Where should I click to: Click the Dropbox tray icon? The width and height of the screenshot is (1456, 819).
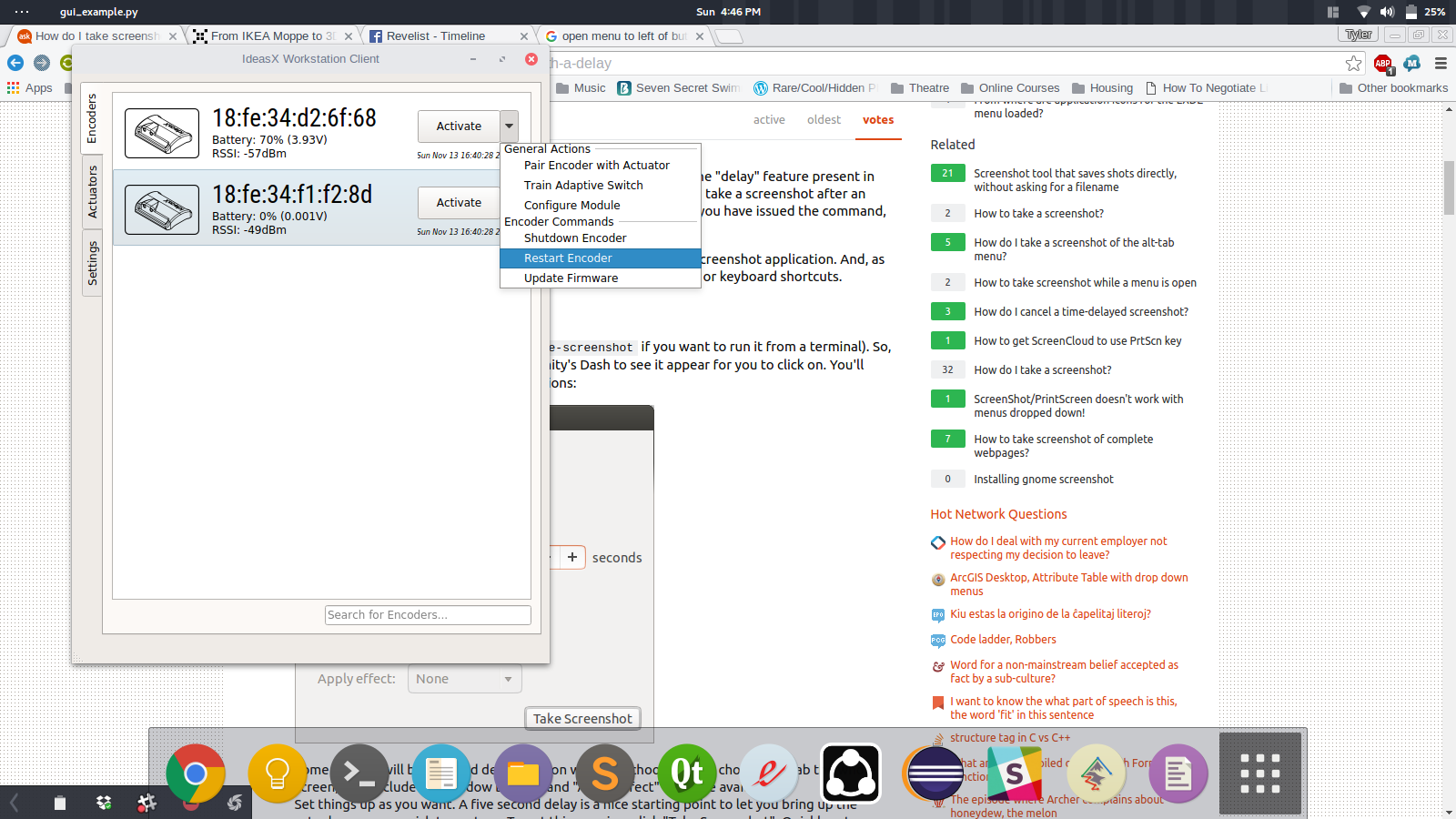click(x=104, y=803)
